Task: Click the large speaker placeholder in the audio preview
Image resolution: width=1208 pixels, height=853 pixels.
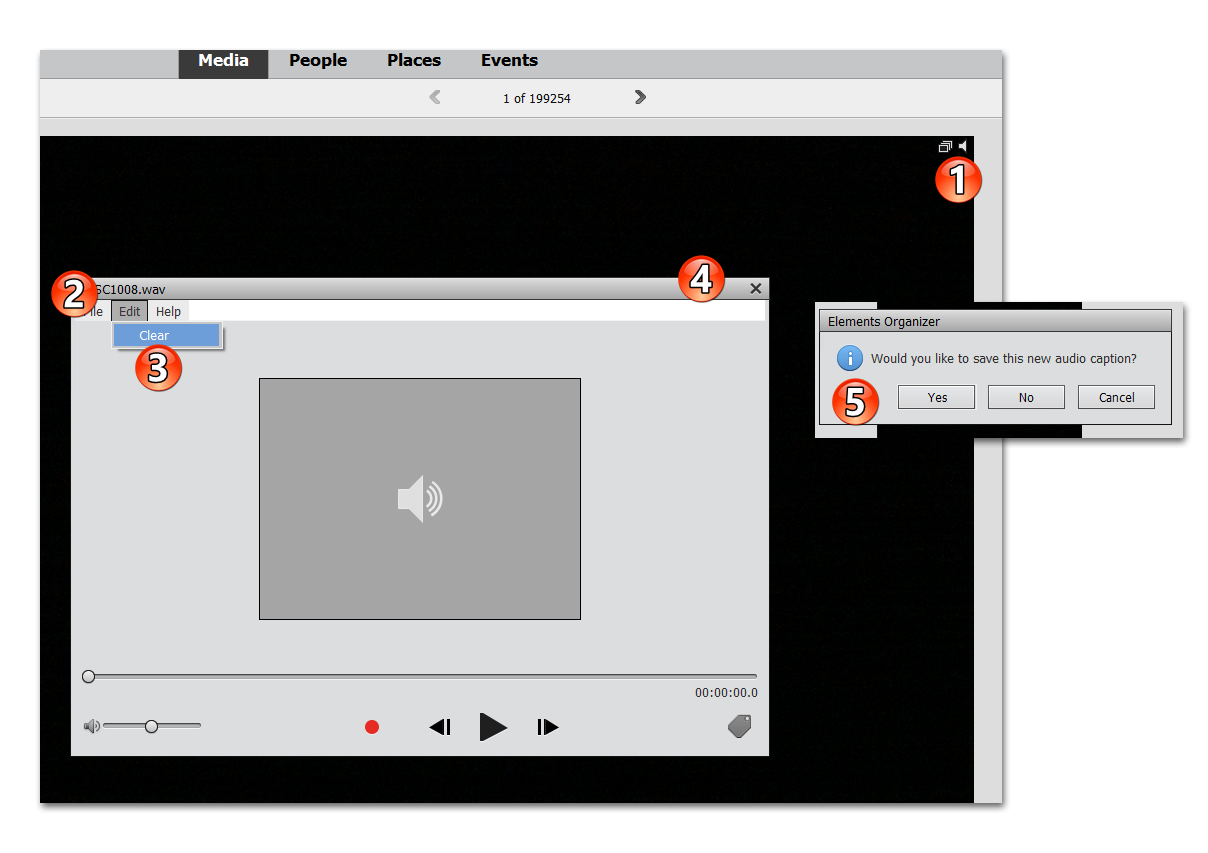Action: (419, 497)
